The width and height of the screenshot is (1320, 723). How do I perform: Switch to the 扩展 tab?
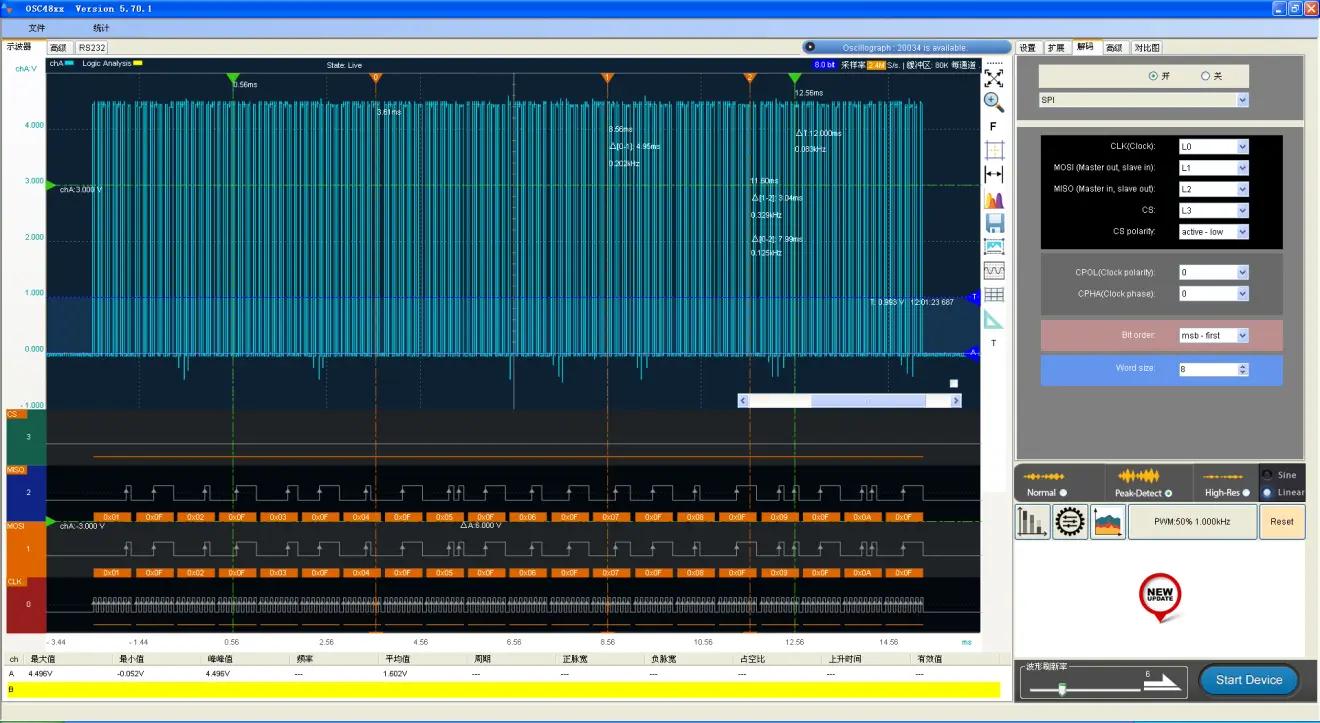[x=1057, y=48]
